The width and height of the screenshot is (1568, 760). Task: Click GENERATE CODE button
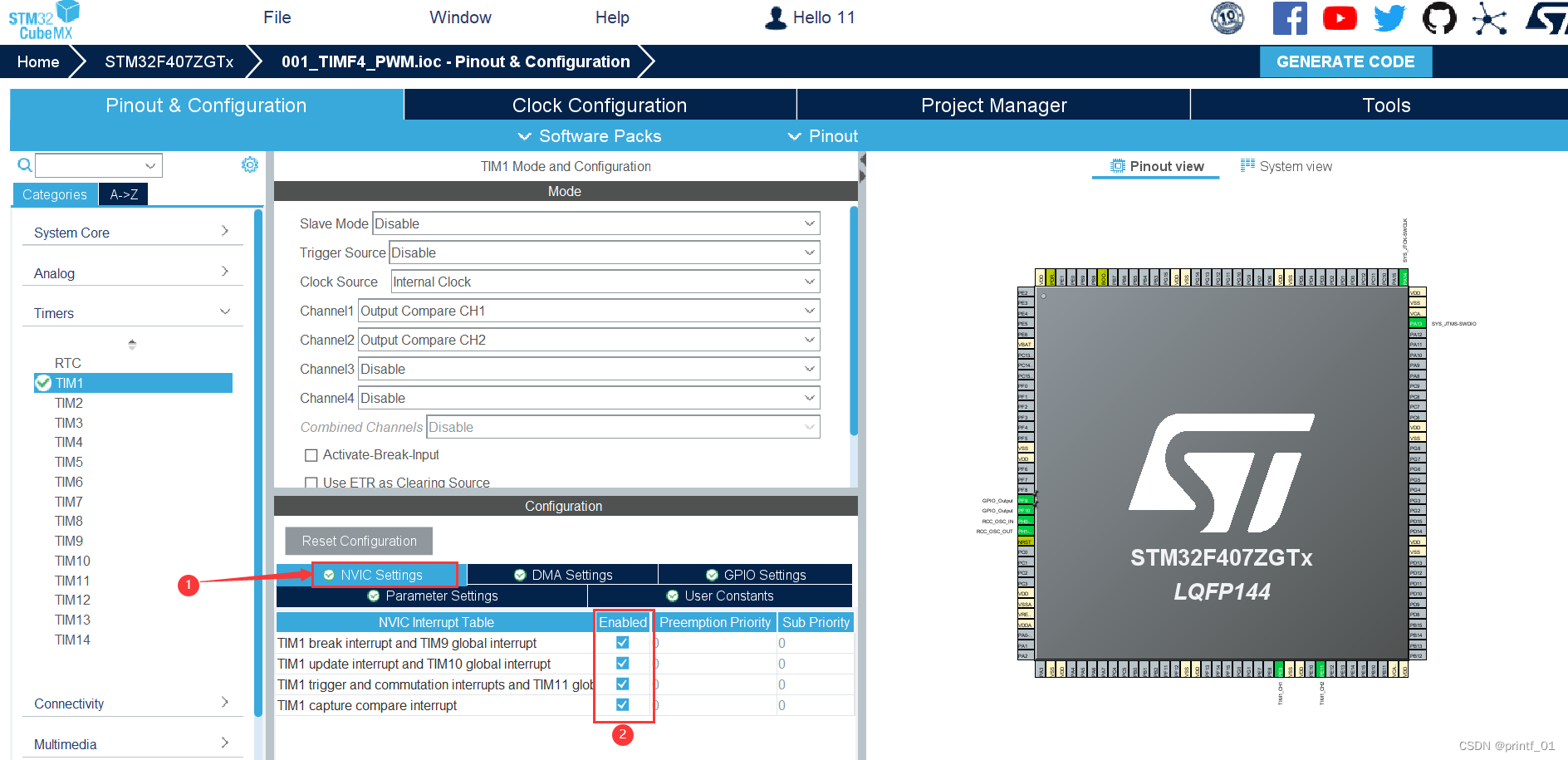pyautogui.click(x=1345, y=61)
